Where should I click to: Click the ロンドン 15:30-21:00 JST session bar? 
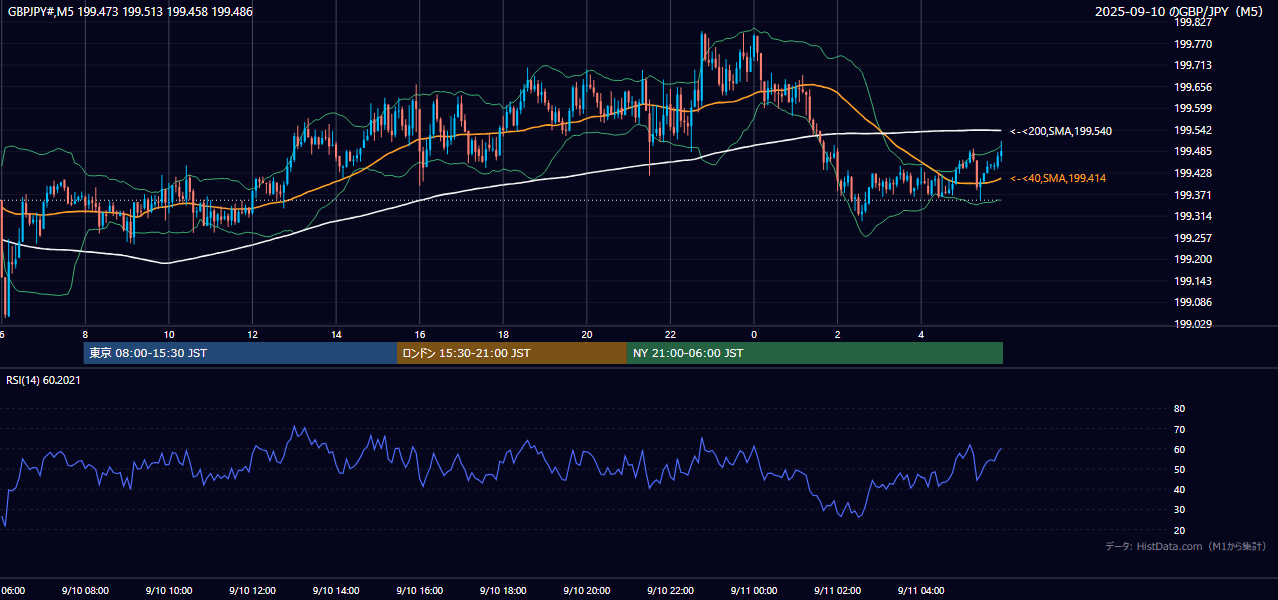point(512,353)
